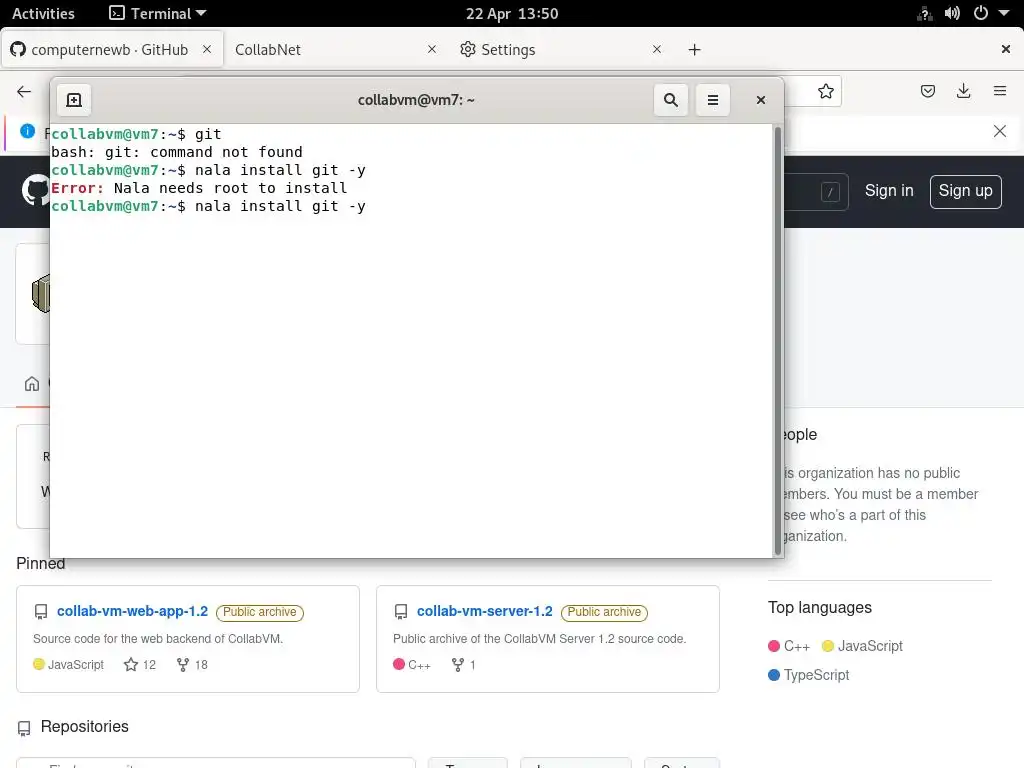Viewport: 1024px width, 768px height.
Task: Select the computernewb GitHub tab
Action: pyautogui.click(x=112, y=50)
